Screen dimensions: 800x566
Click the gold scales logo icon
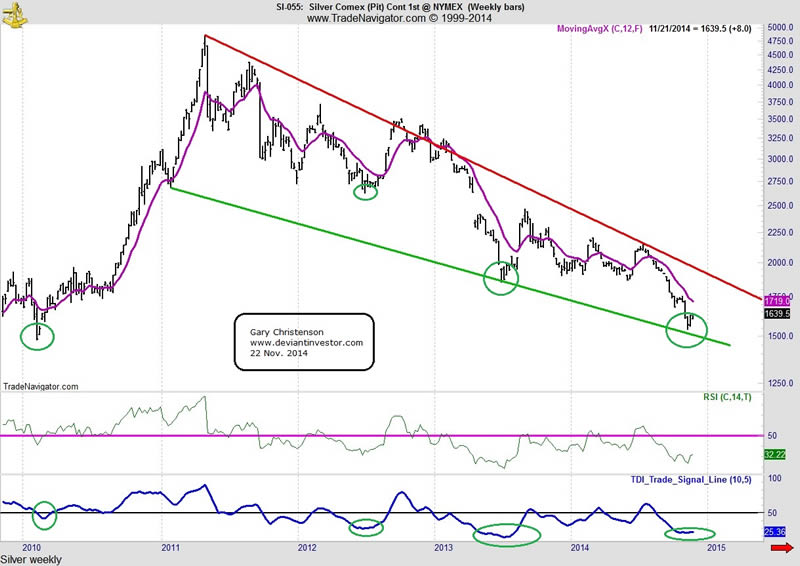pos(14,15)
